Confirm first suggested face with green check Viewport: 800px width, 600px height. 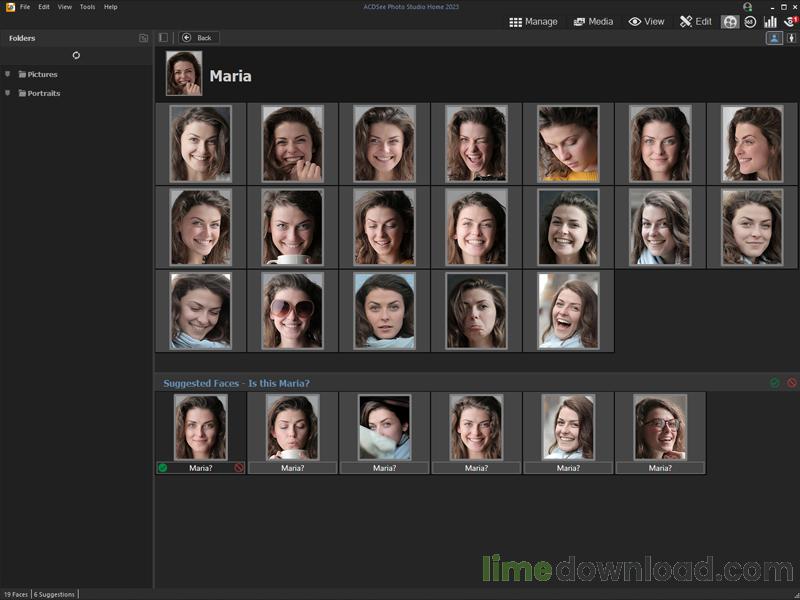pyautogui.click(x=162, y=467)
